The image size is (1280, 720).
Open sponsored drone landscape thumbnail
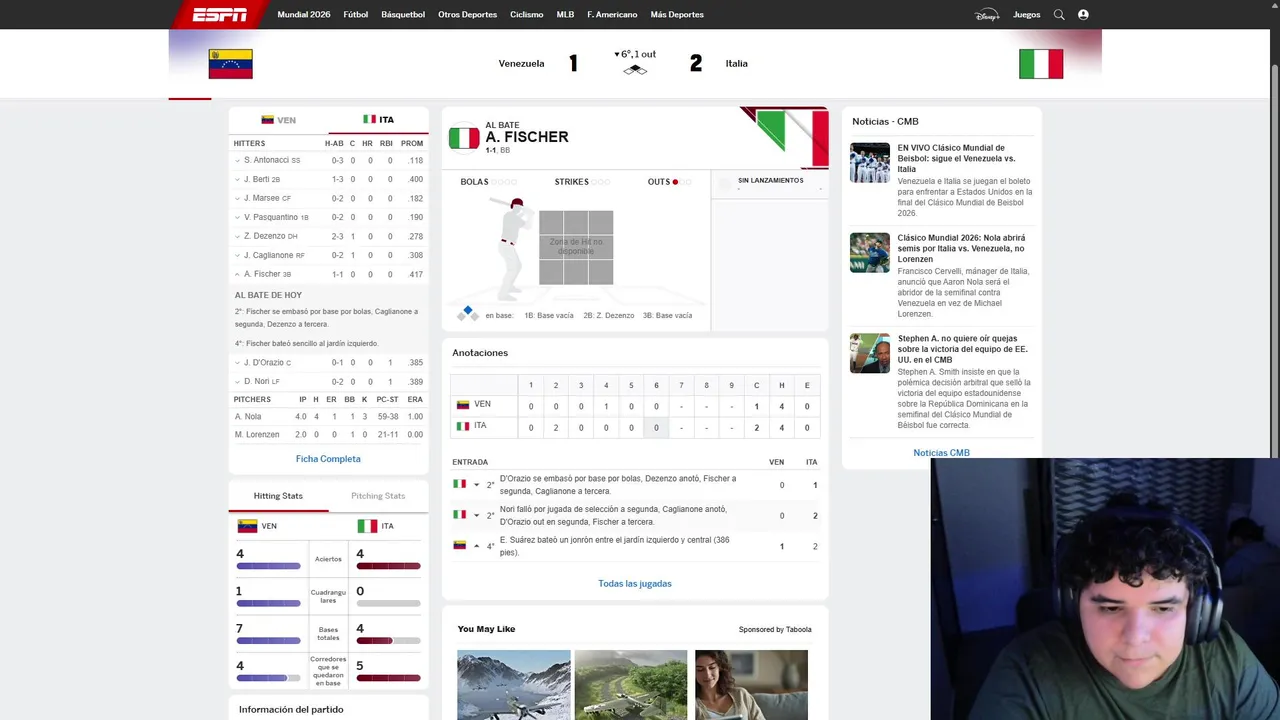point(631,685)
